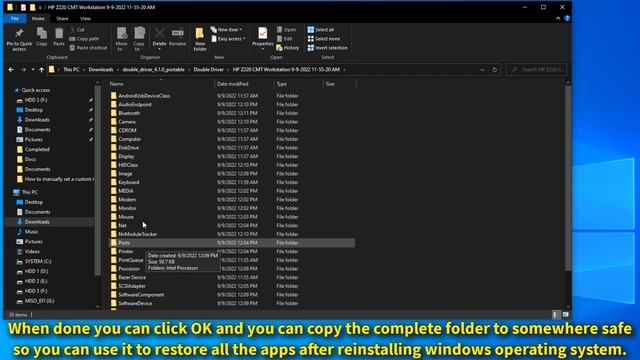Switch to details view icon in status bar
The height and width of the screenshot is (360, 640).
point(555,315)
